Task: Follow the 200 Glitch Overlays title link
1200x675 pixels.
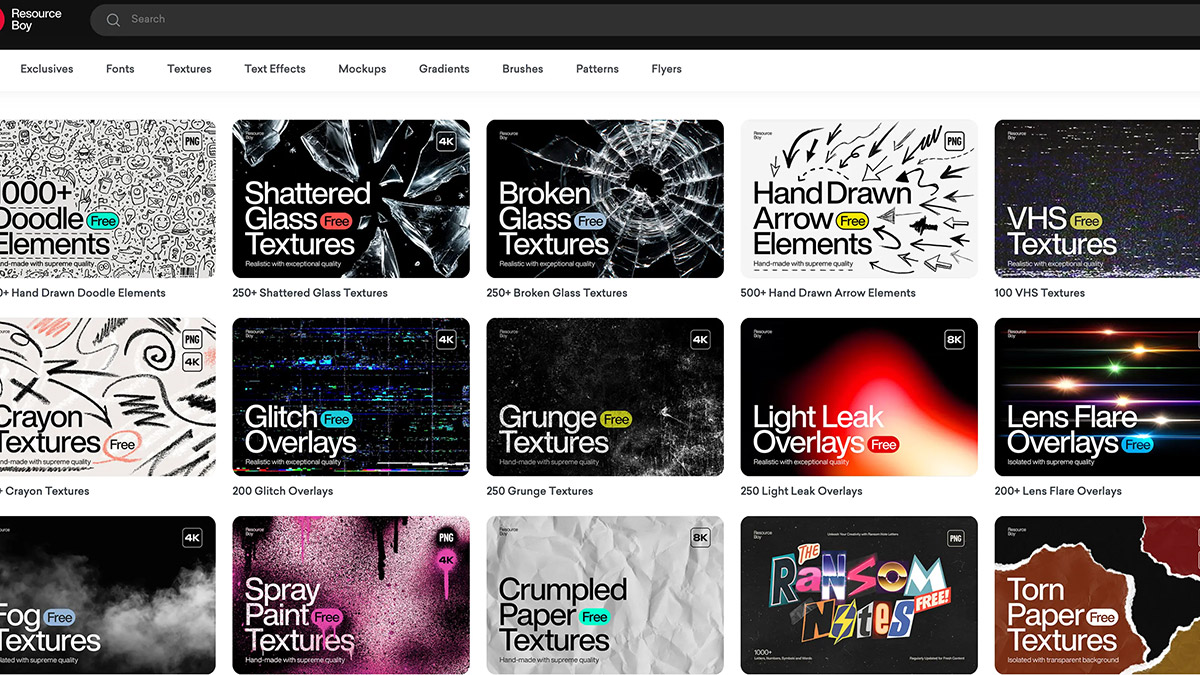Action: coord(283,491)
